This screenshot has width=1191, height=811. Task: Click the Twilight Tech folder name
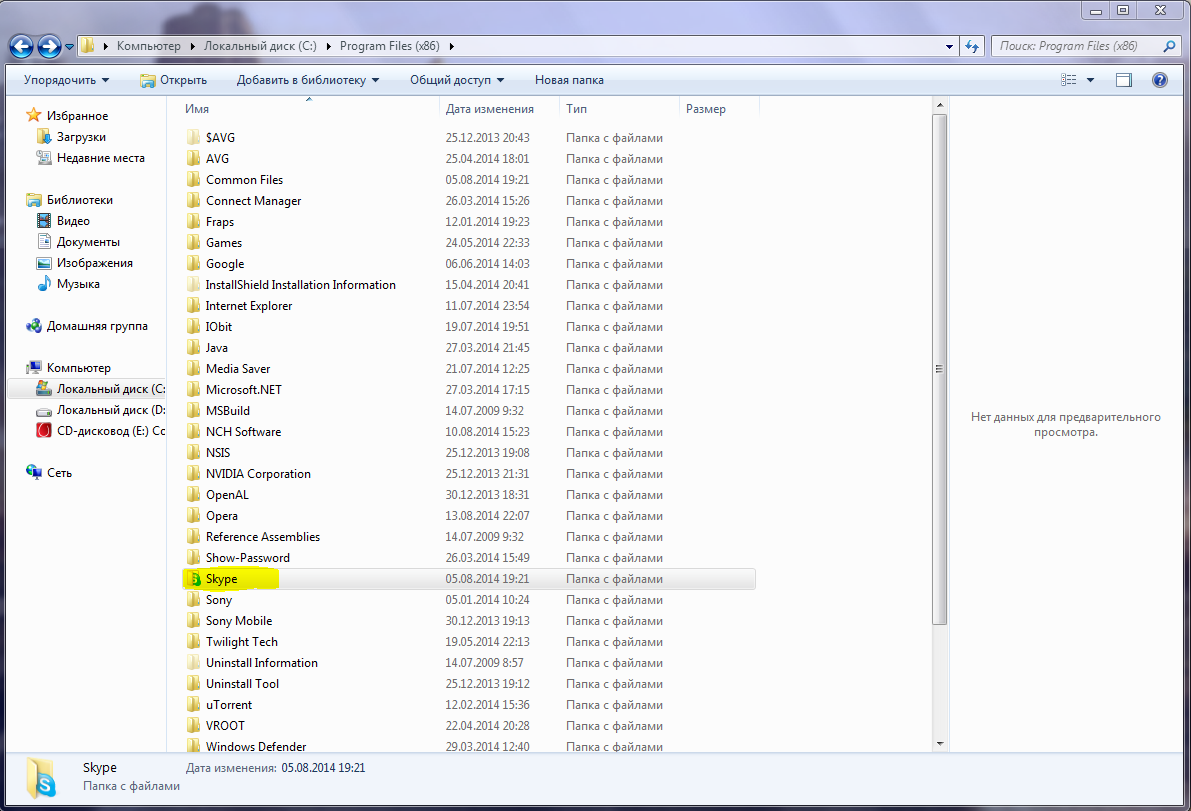pyautogui.click(x=242, y=642)
